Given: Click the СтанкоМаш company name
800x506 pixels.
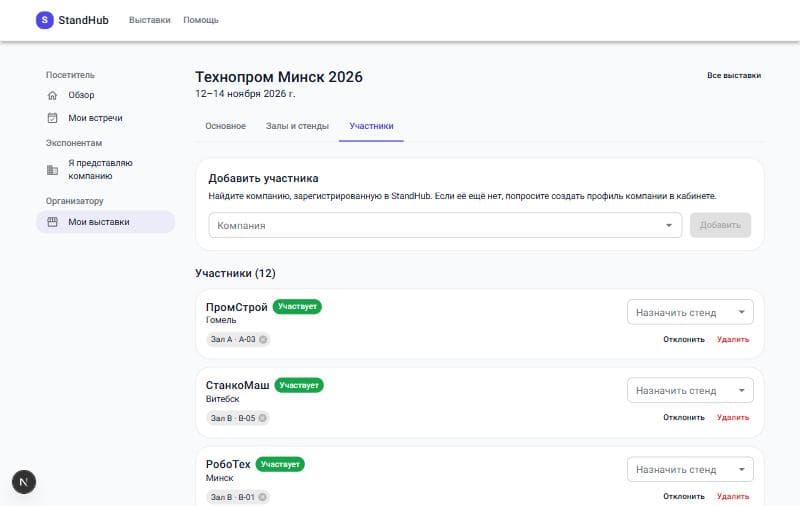Looking at the screenshot, I should [237, 385].
